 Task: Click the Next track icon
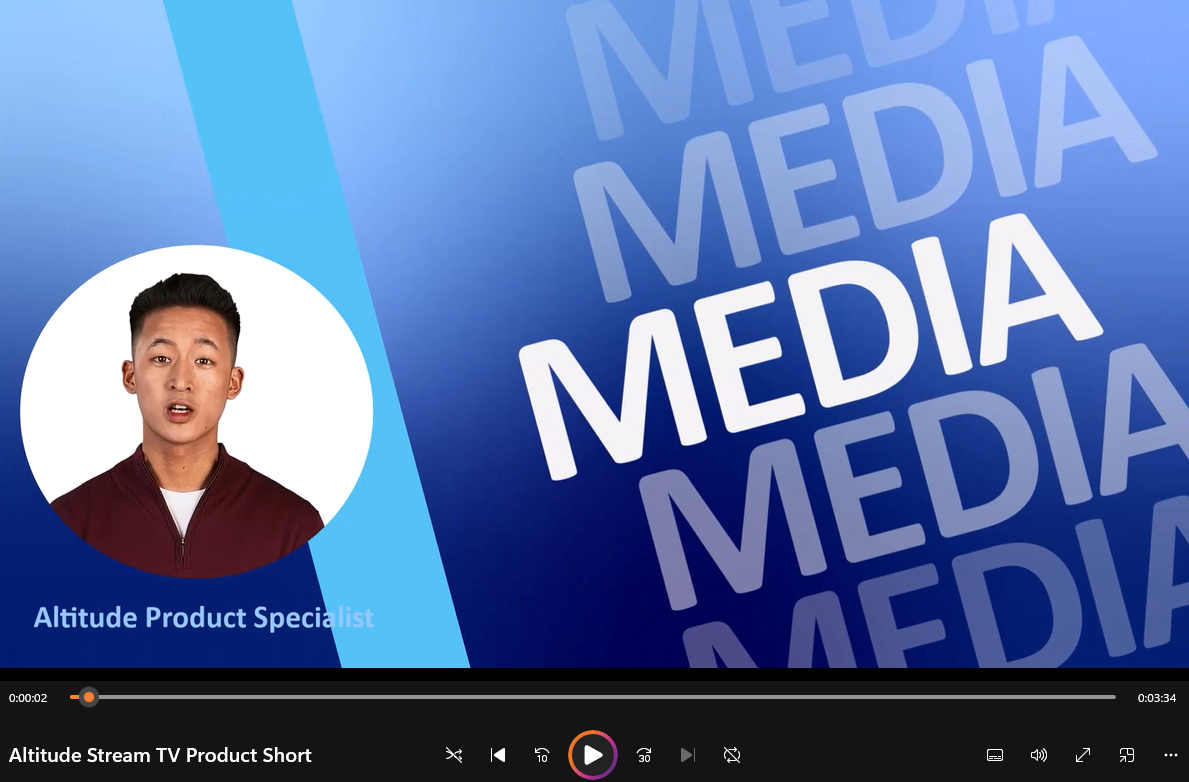(x=687, y=755)
